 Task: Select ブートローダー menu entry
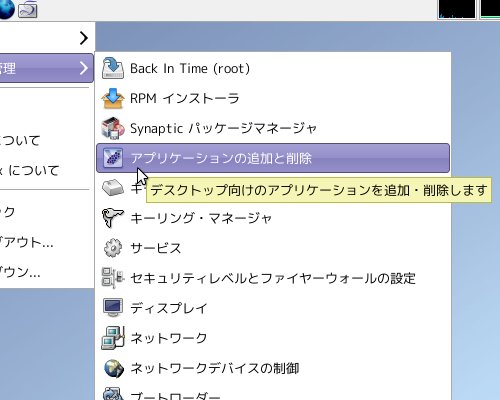pos(273,393)
